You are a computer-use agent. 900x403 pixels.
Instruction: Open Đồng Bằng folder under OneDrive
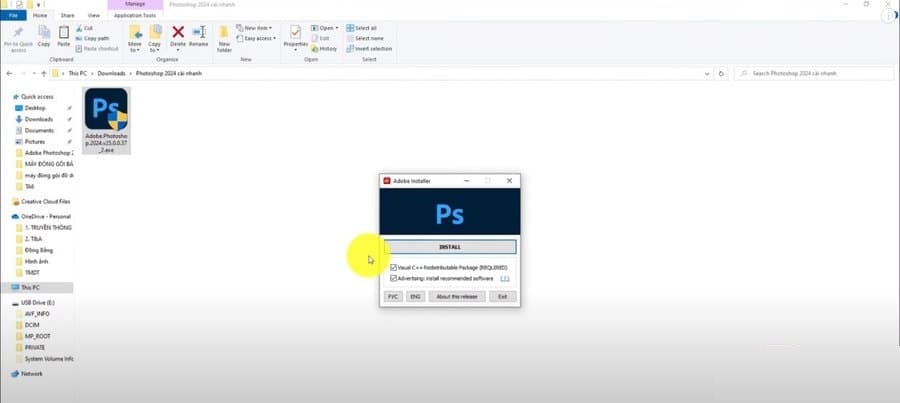point(34,250)
